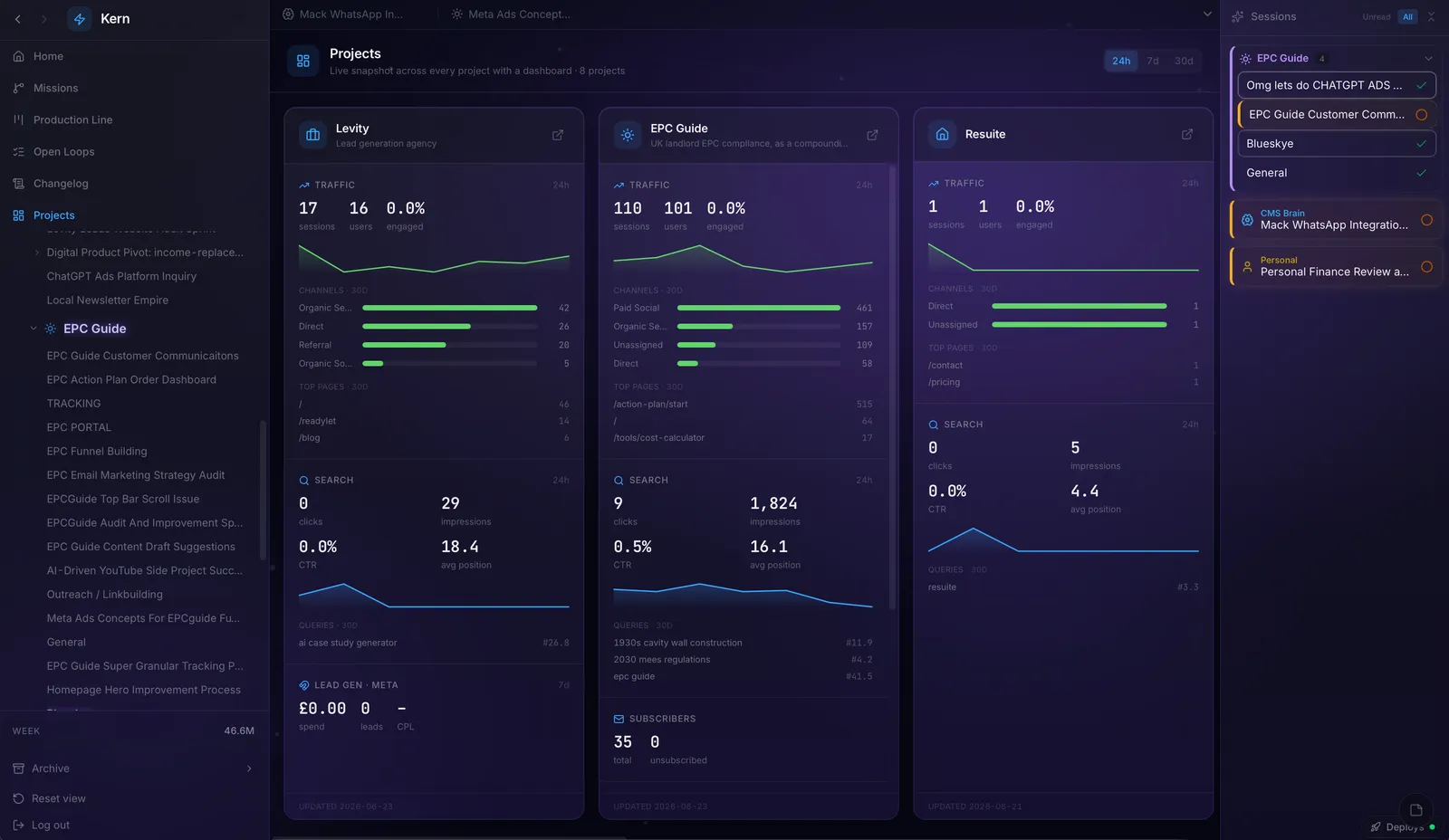Select the 30d time range
Image resolution: width=1449 pixels, height=840 pixels.
(x=1184, y=61)
